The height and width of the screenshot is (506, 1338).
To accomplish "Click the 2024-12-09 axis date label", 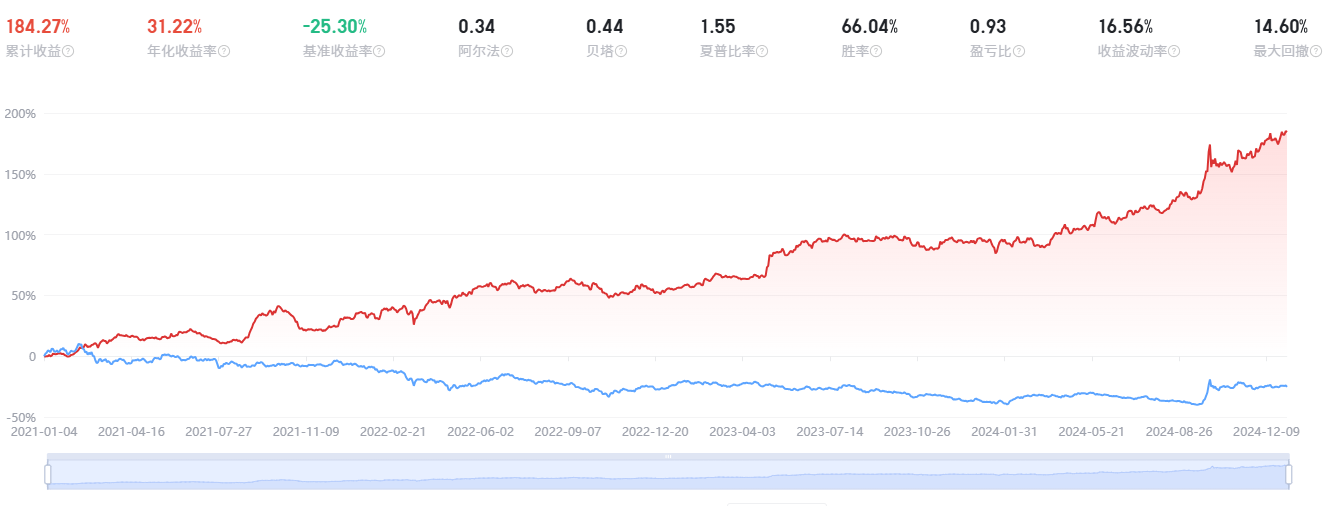I will (x=1266, y=432).
